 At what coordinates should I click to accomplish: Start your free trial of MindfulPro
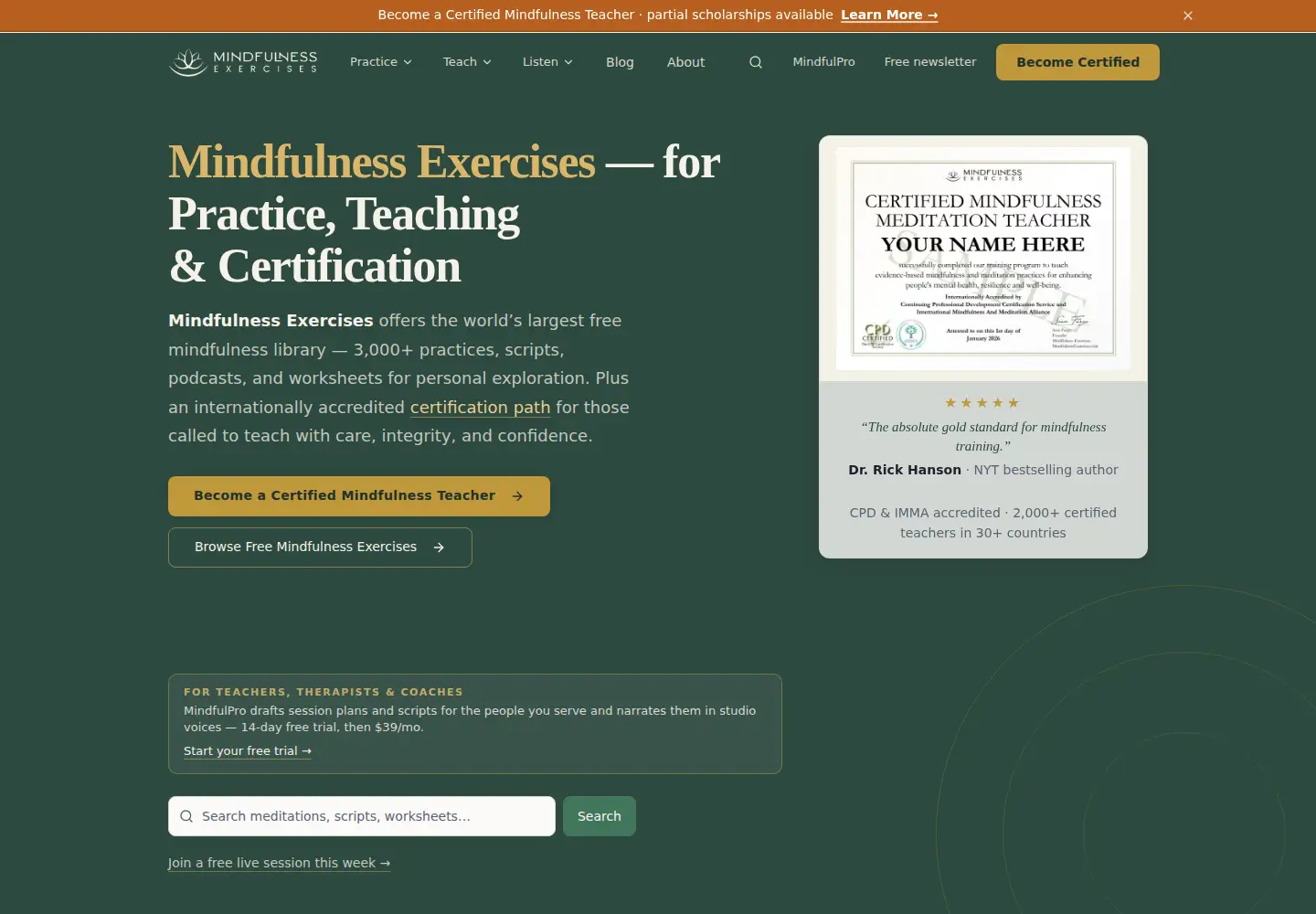248,751
